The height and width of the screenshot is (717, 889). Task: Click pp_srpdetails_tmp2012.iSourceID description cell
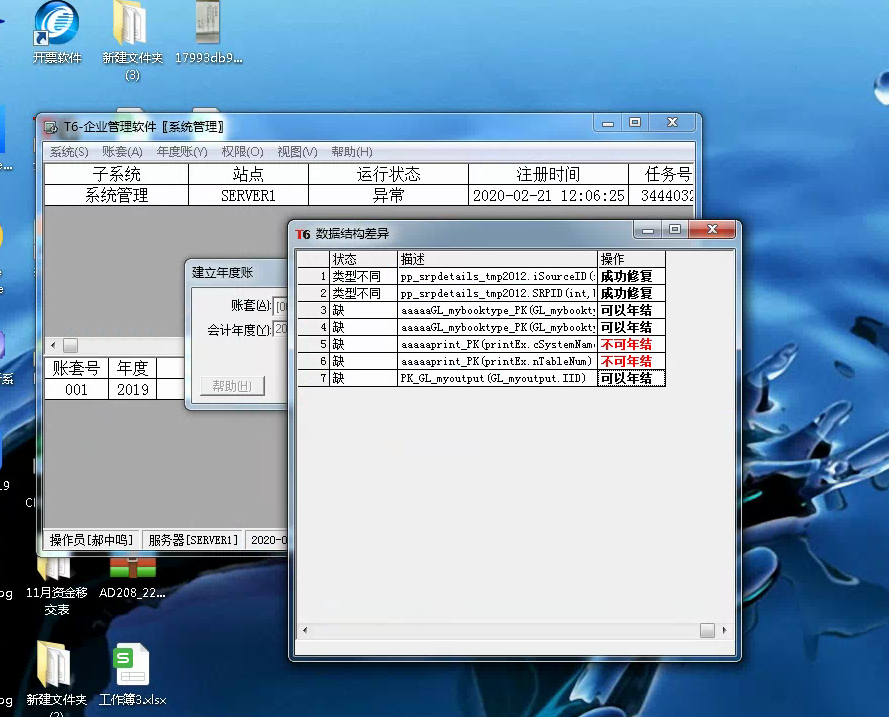(x=497, y=277)
